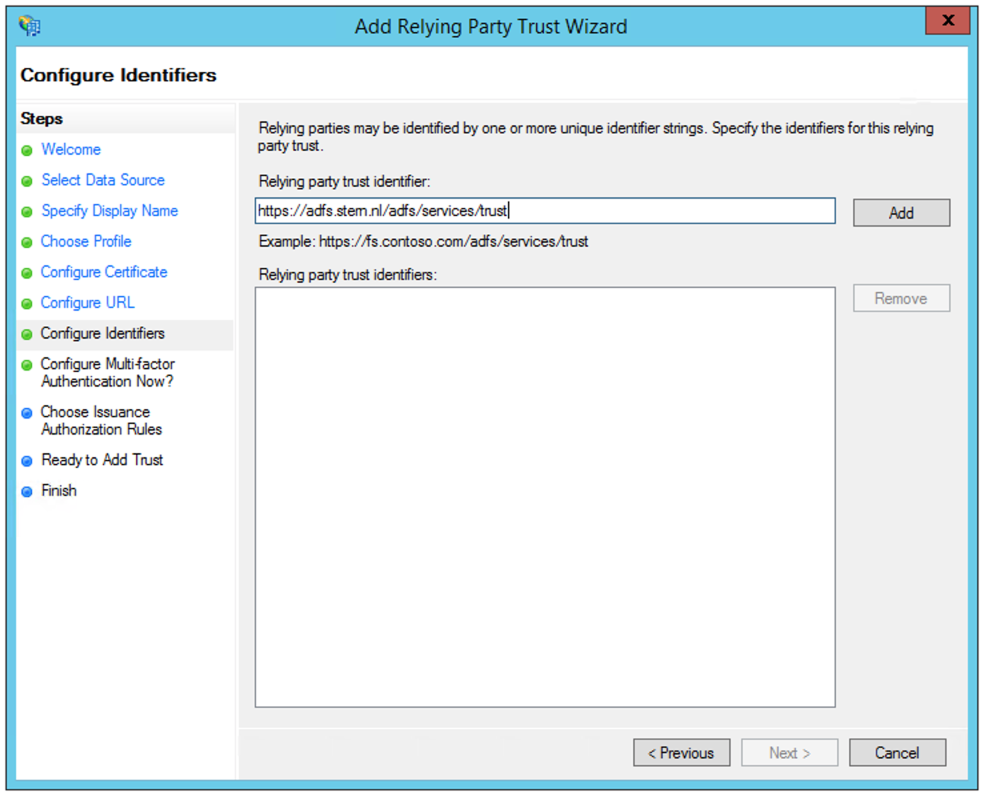Select Choose Issuance Authorization Rules step
The height and width of the screenshot is (796, 986).
point(101,421)
